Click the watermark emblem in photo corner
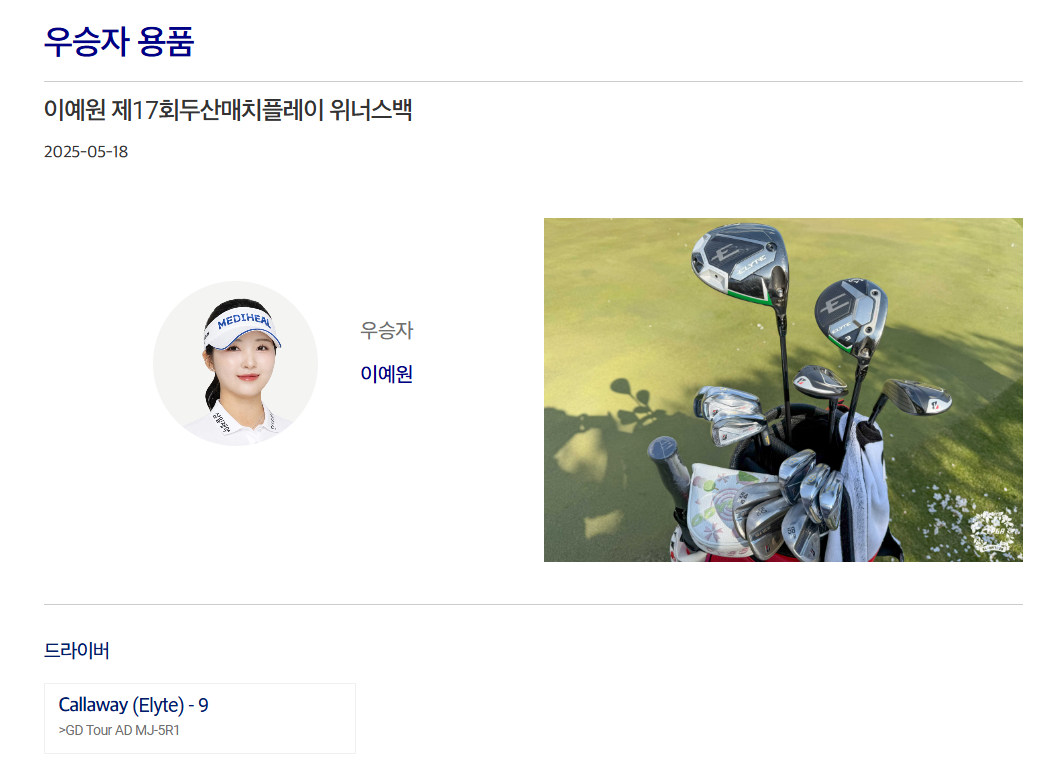Image resolution: width=1048 pixels, height=763 pixels. click(x=995, y=533)
